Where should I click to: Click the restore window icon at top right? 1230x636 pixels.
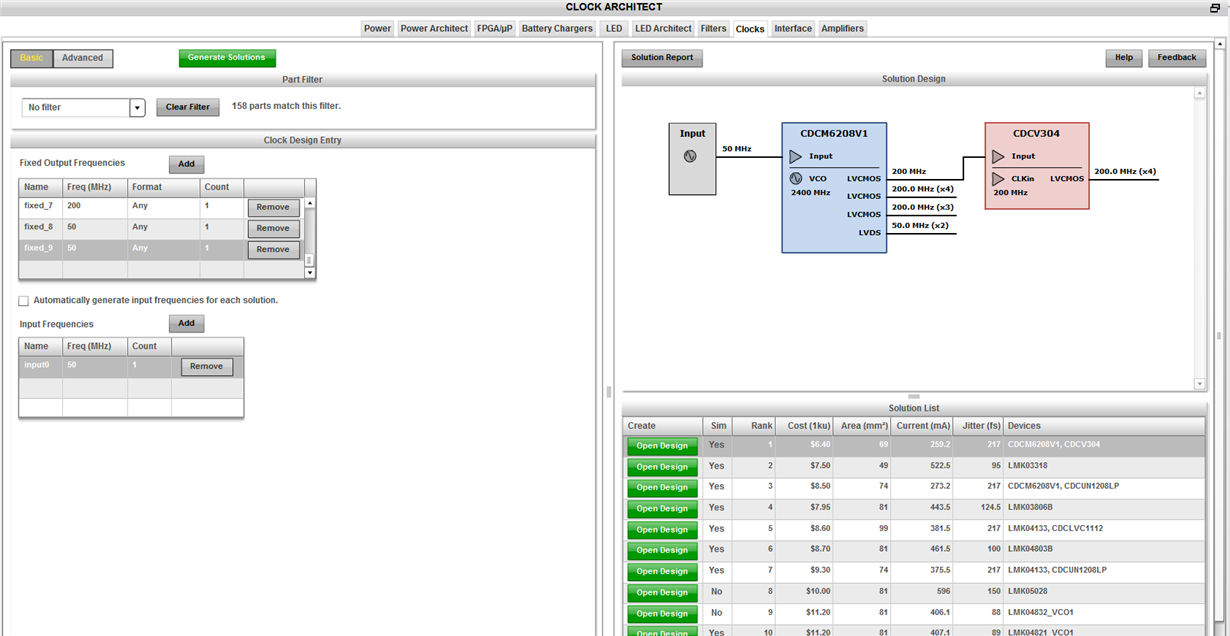1213,8
